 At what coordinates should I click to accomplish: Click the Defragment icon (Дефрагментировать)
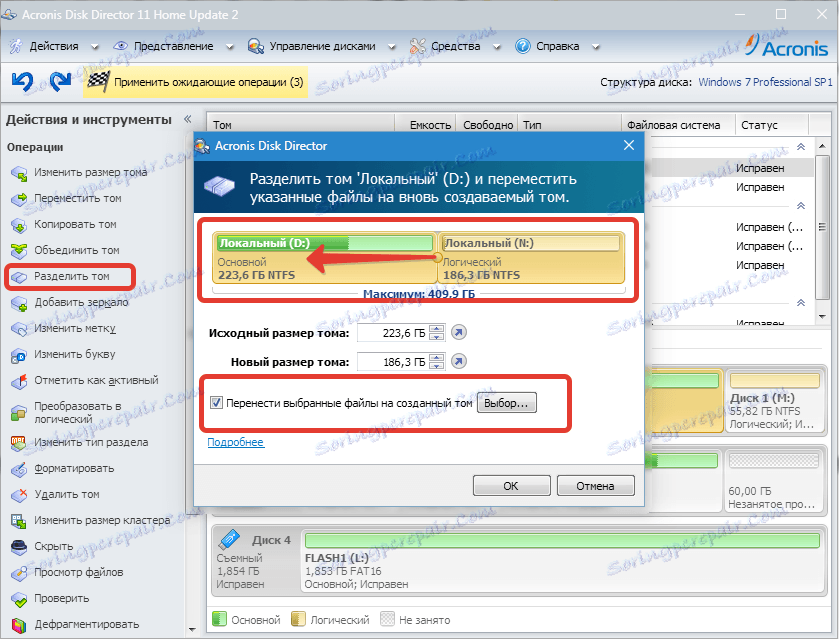pyautogui.click(x=19, y=625)
